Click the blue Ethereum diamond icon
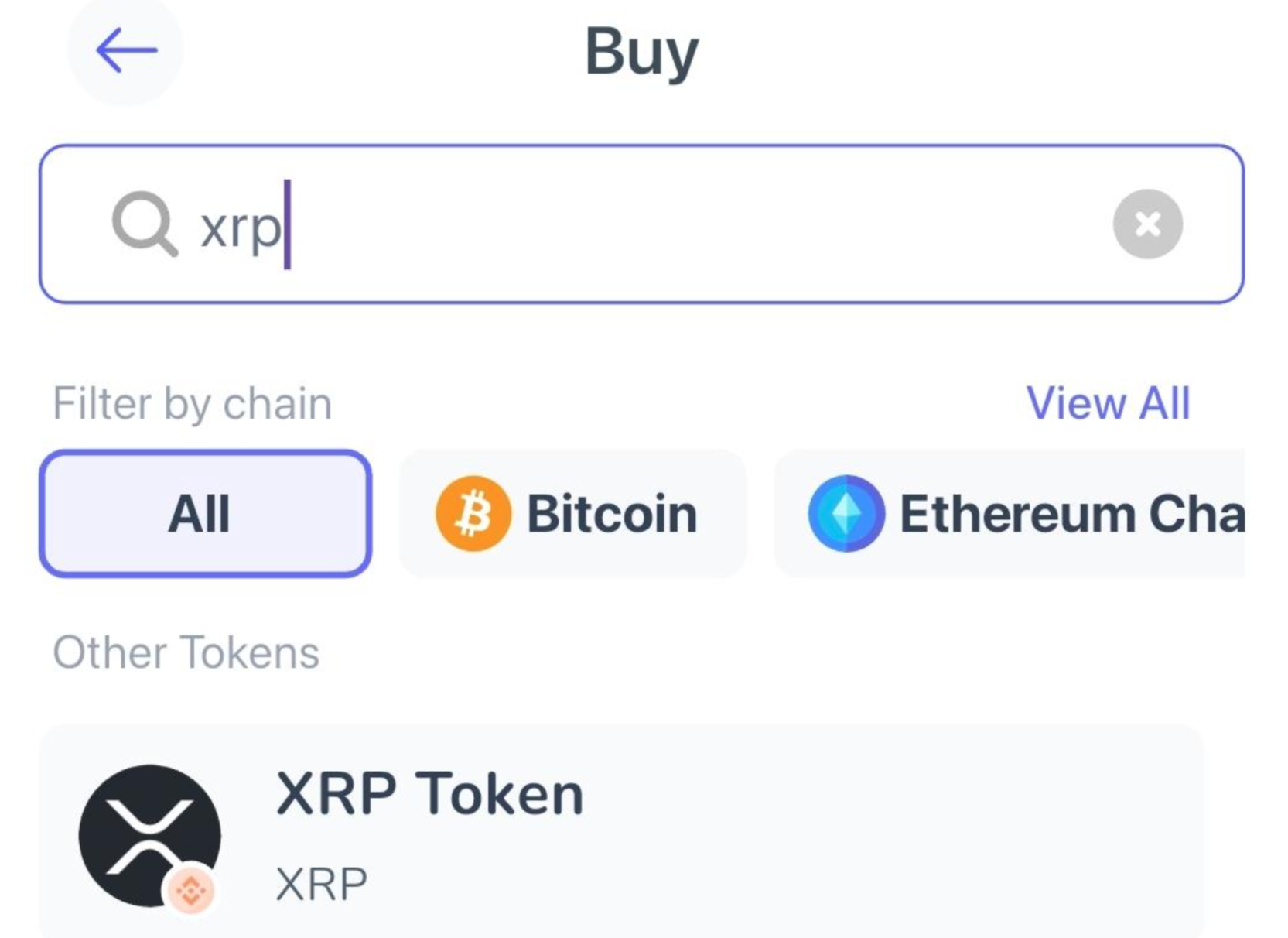Screen dimensions: 1288x938 point(846,513)
